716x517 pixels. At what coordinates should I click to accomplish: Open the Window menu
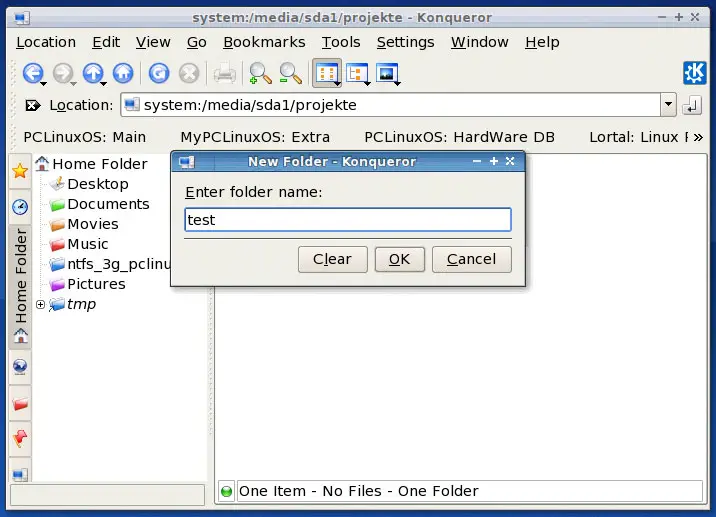click(x=479, y=42)
